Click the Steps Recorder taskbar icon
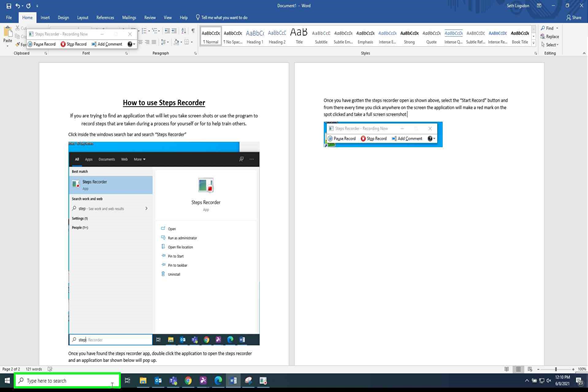 coord(263,381)
